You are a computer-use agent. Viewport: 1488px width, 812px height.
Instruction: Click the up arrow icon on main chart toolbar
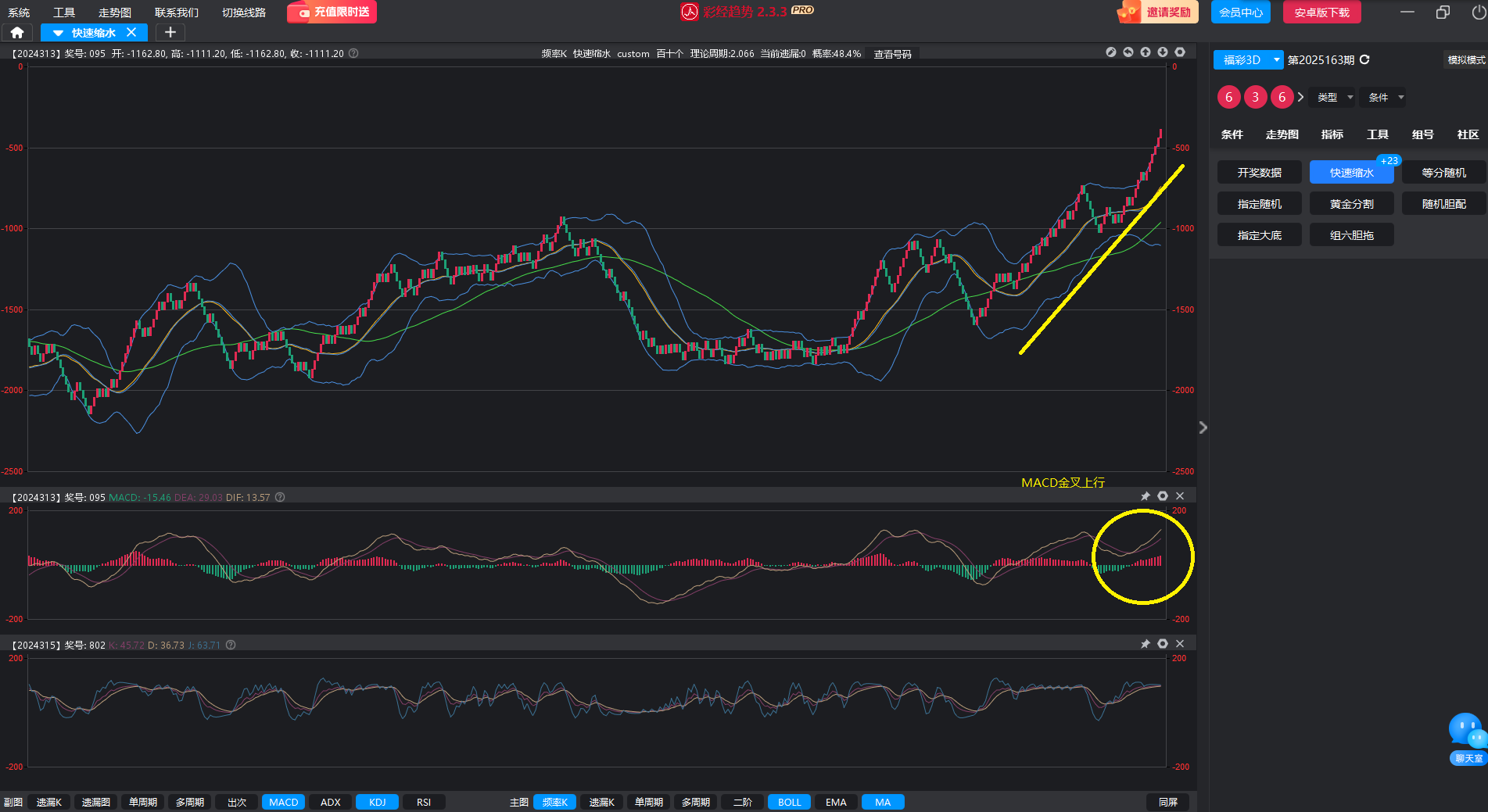tap(1146, 52)
